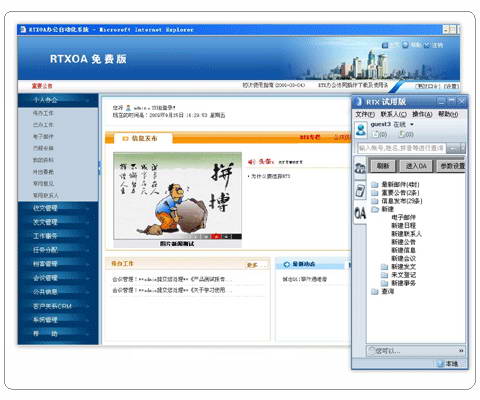Expand the 会议管理 sidebar section
The image size is (480, 400).
[58, 278]
